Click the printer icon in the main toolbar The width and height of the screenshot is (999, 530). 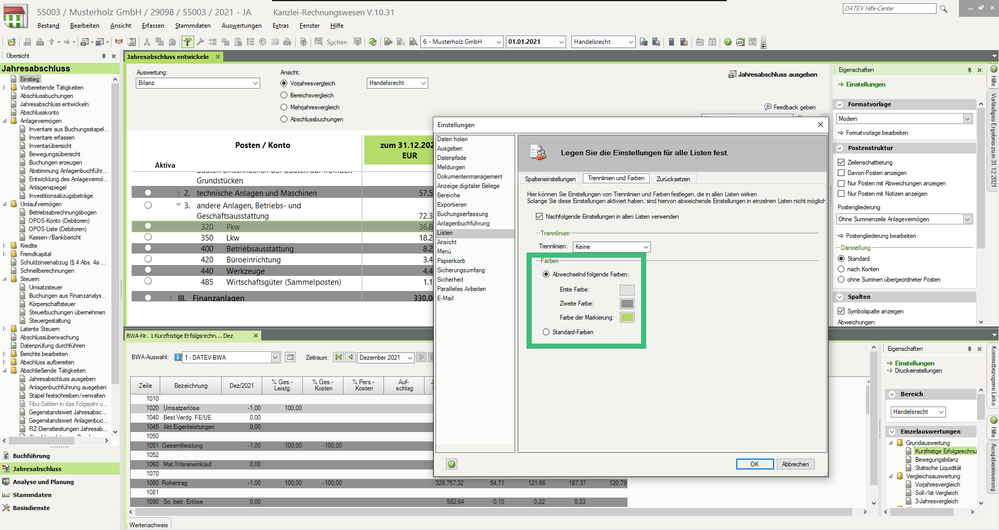tap(40, 42)
